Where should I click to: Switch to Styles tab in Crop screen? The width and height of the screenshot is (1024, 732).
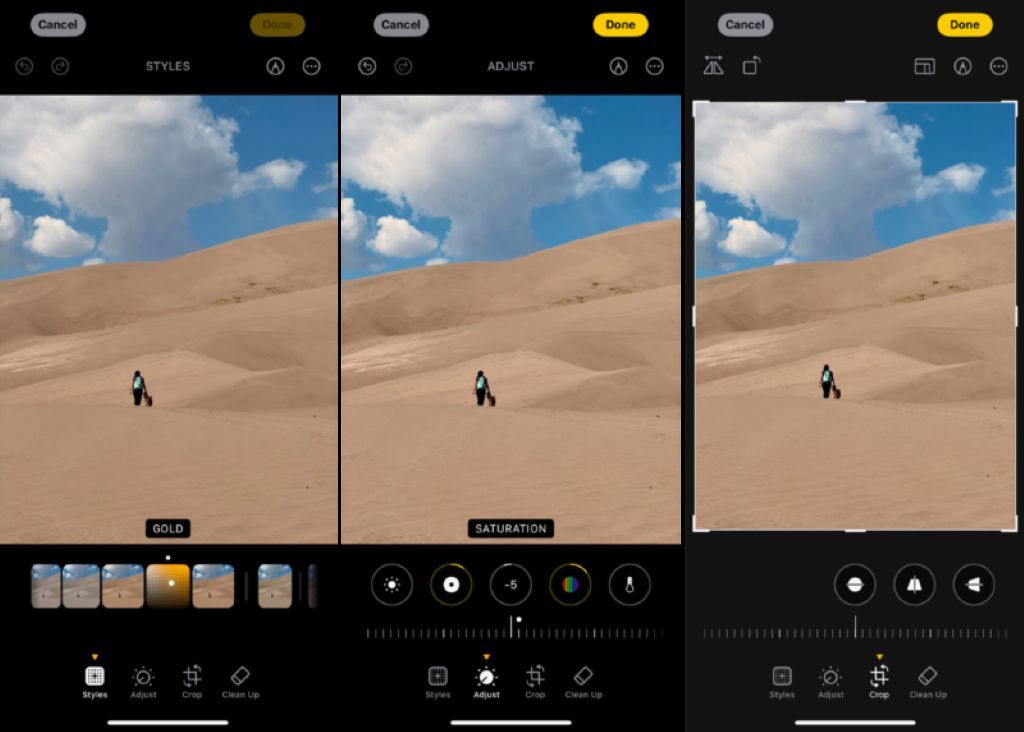click(782, 682)
